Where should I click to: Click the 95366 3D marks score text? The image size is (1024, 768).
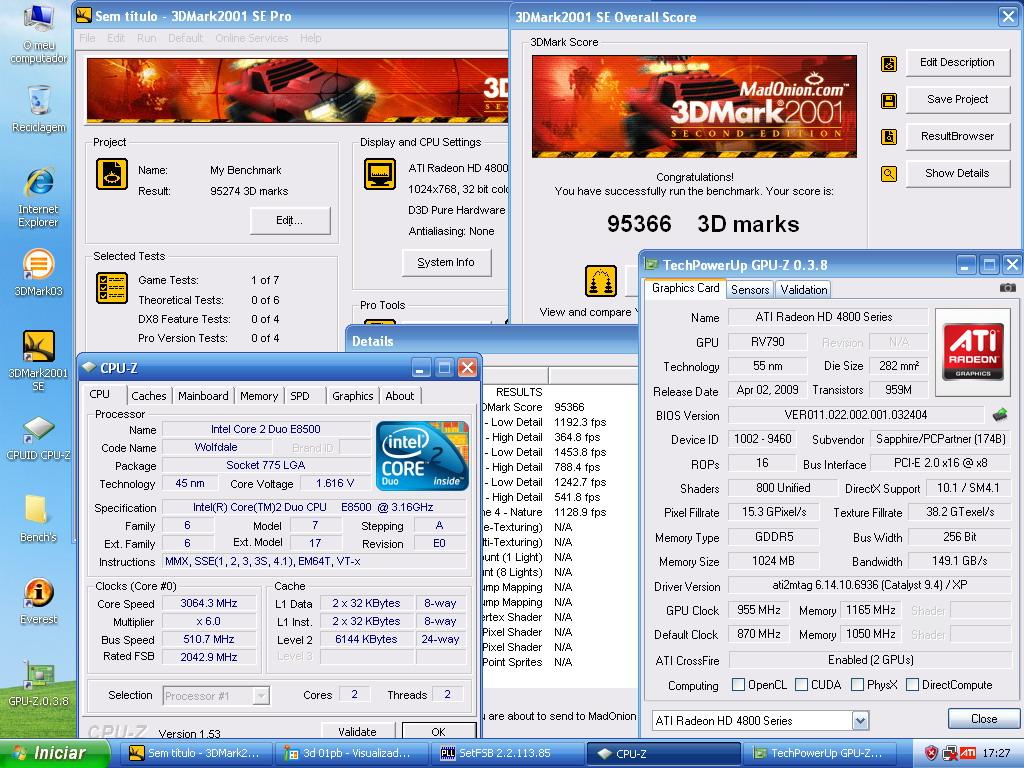[x=703, y=224]
